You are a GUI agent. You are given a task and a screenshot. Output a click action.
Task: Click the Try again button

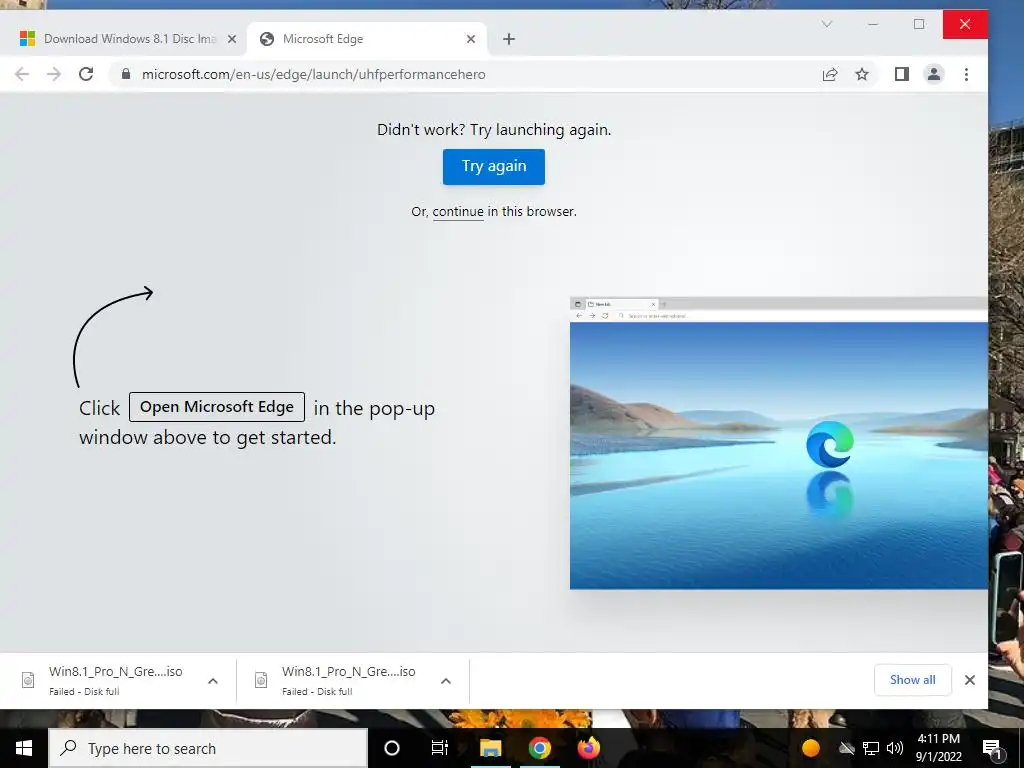pyautogui.click(x=494, y=167)
